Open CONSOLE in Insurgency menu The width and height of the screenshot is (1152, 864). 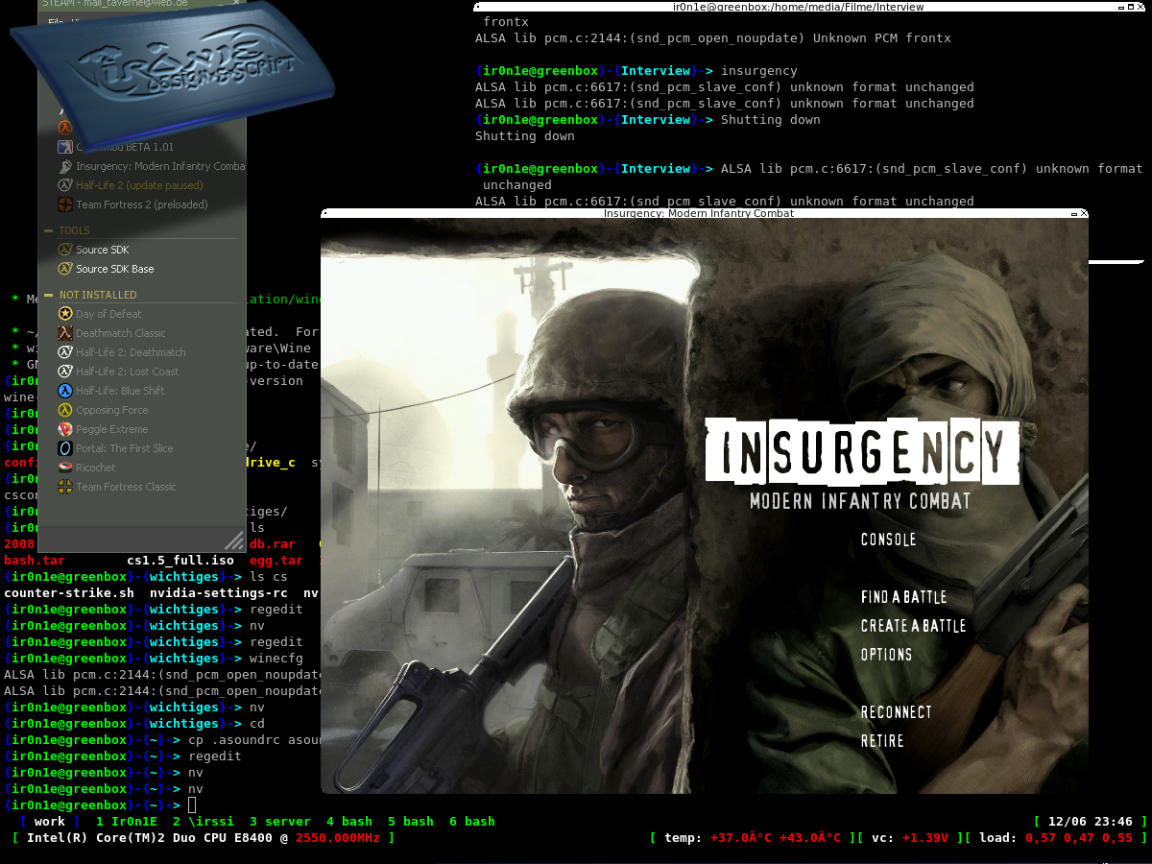(888, 539)
